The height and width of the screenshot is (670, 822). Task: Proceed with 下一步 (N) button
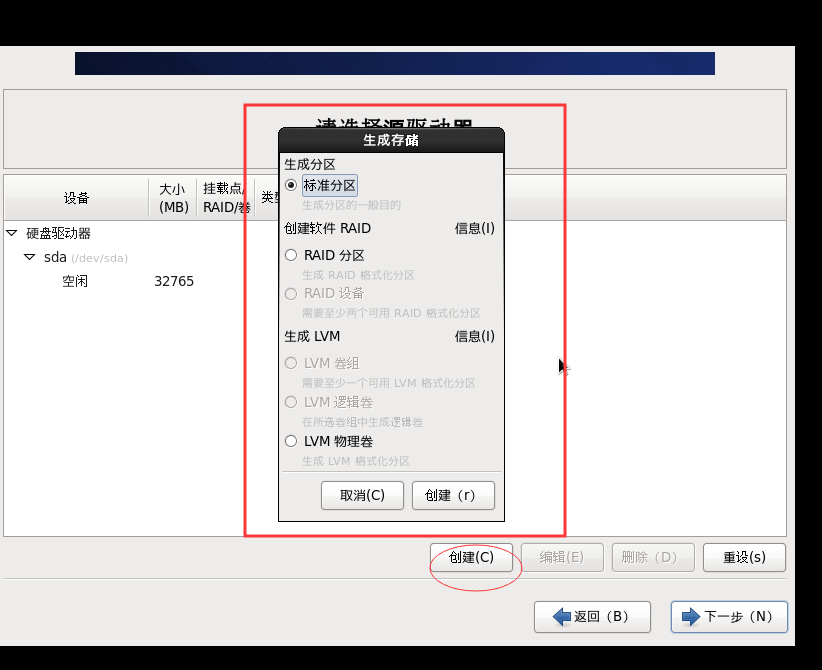pyautogui.click(x=729, y=617)
